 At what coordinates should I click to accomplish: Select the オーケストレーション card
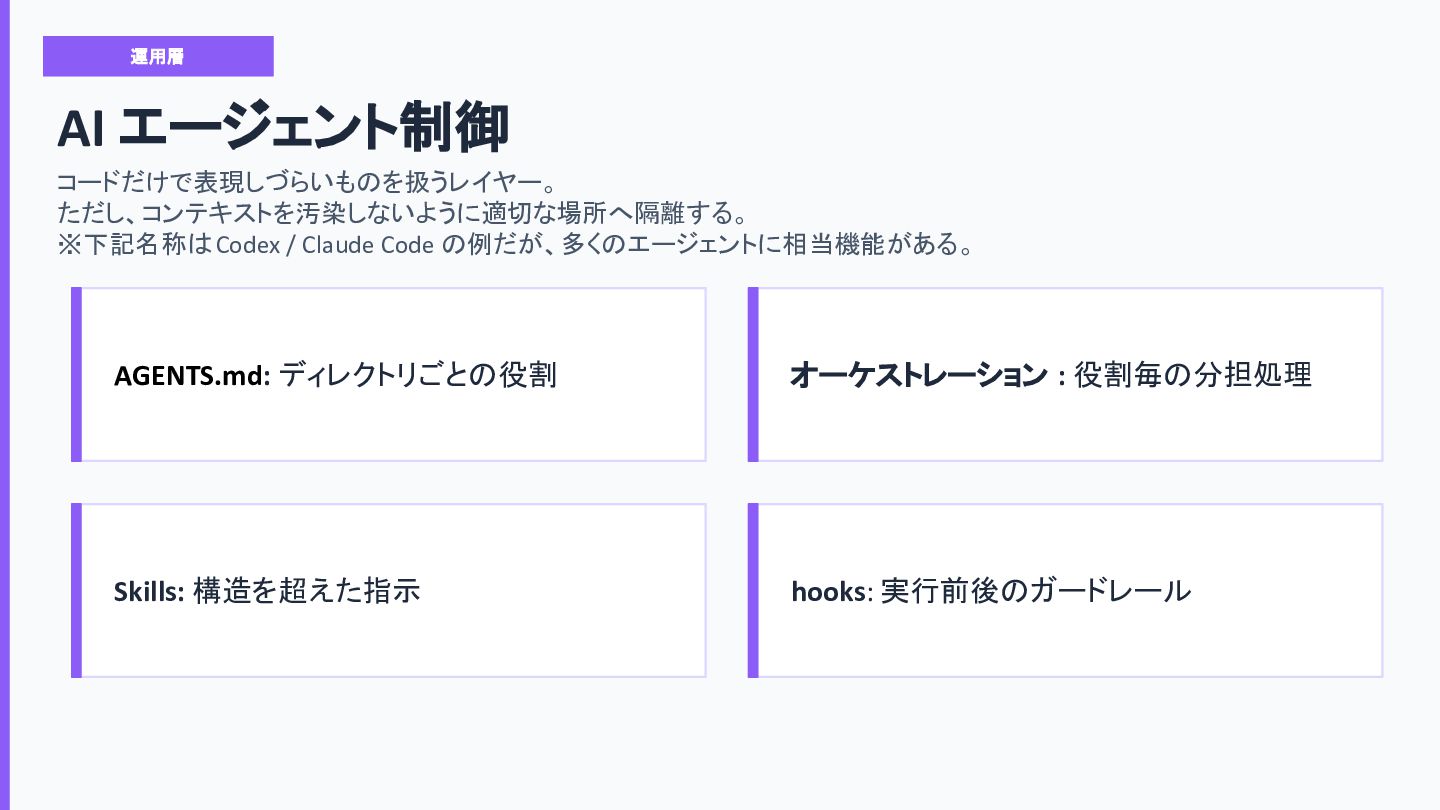1065,375
